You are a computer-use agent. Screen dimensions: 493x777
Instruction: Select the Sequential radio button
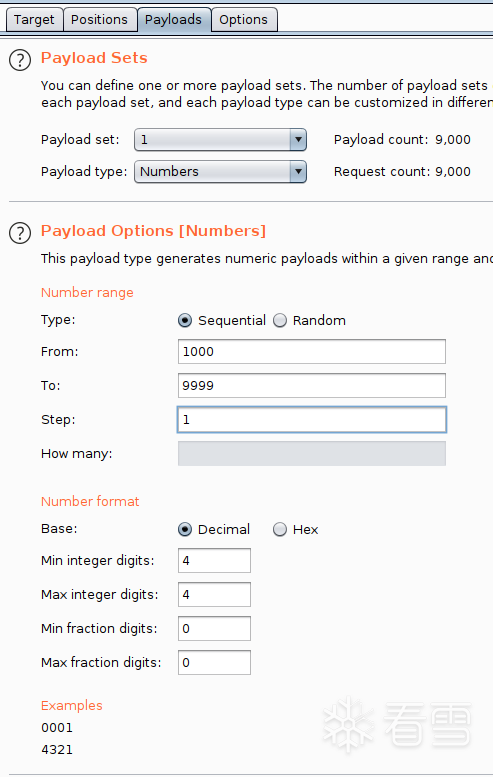tap(185, 321)
